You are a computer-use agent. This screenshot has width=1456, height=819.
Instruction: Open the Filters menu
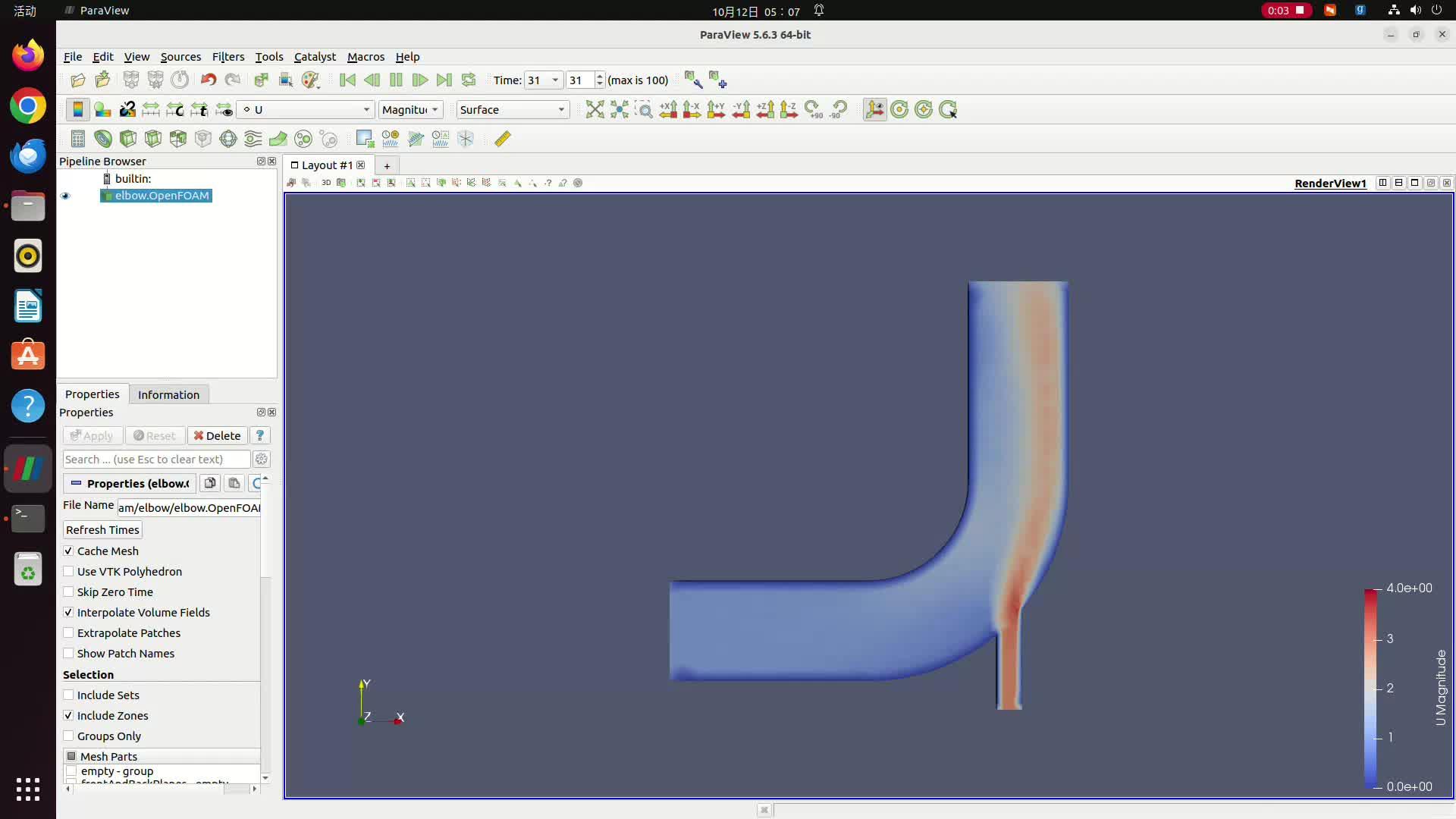pyautogui.click(x=227, y=57)
